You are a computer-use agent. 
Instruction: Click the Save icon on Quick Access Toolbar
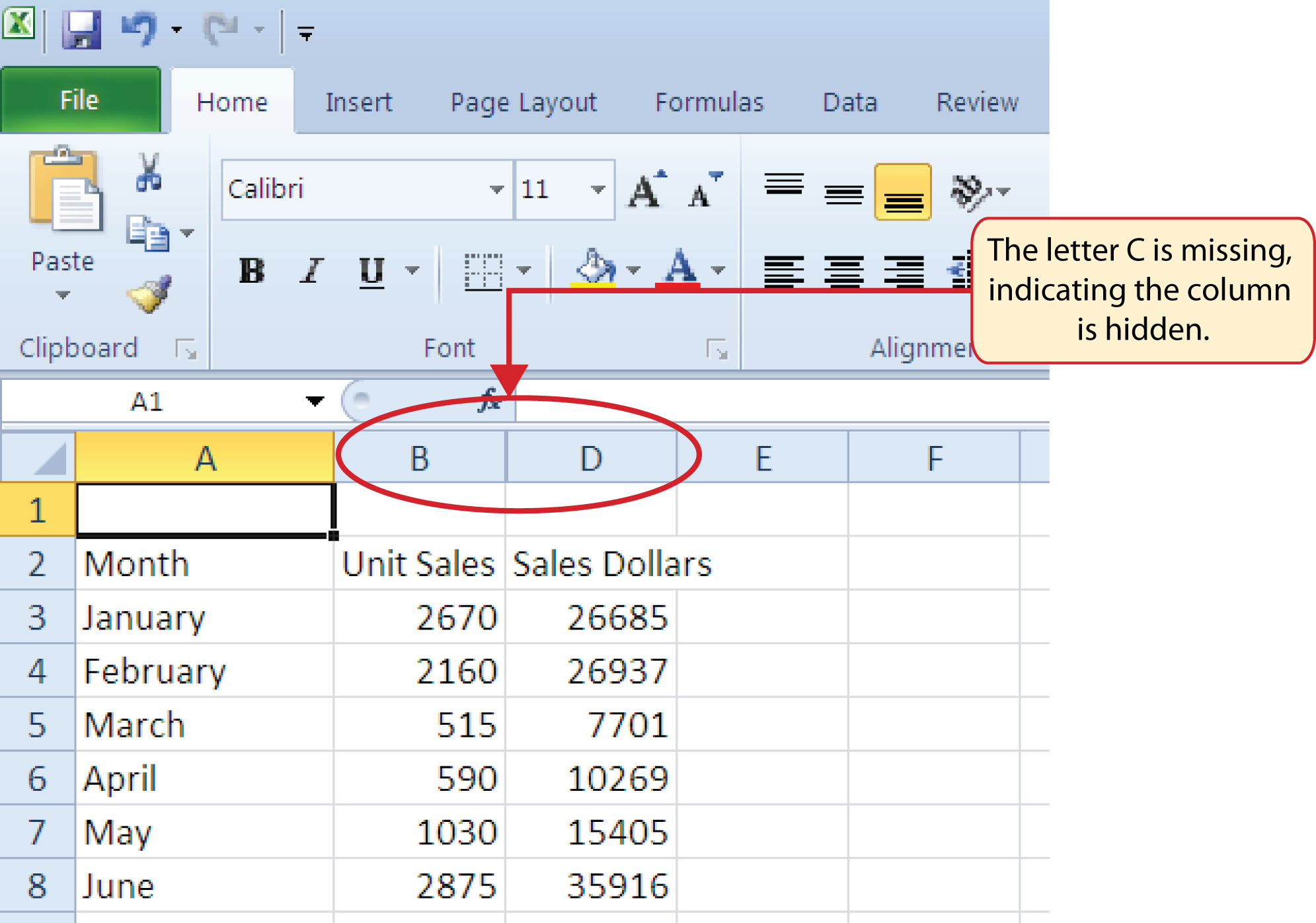coord(81,28)
